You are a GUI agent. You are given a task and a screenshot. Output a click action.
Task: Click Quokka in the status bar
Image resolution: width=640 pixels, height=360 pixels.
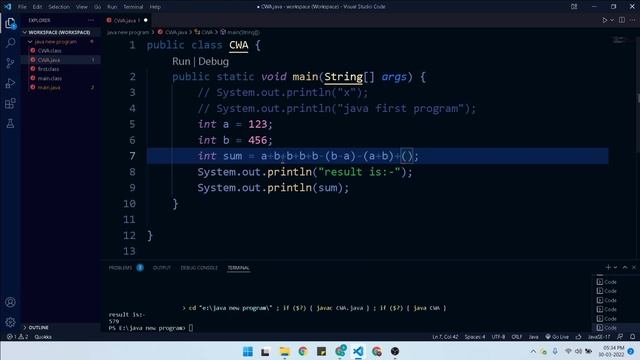click(43, 337)
